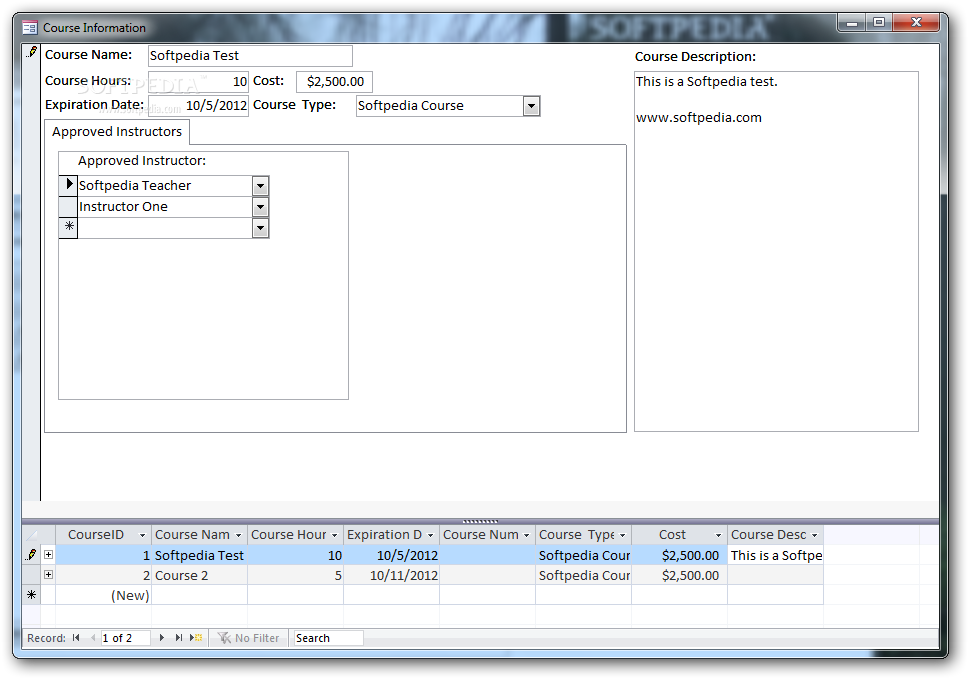Click the Course Information form icon
This screenshot has width=969, height=679.
29,28
